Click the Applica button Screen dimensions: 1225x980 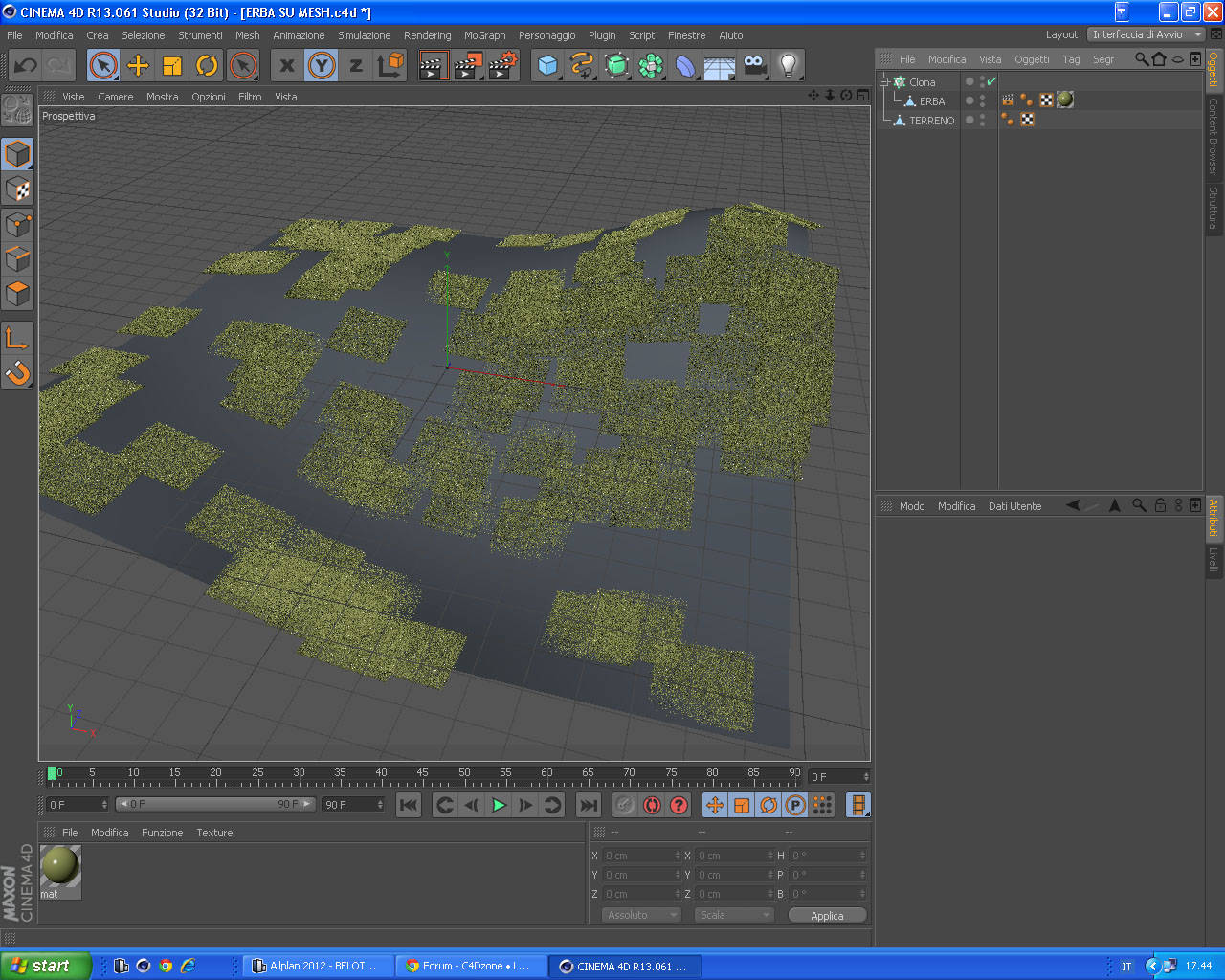(x=827, y=915)
